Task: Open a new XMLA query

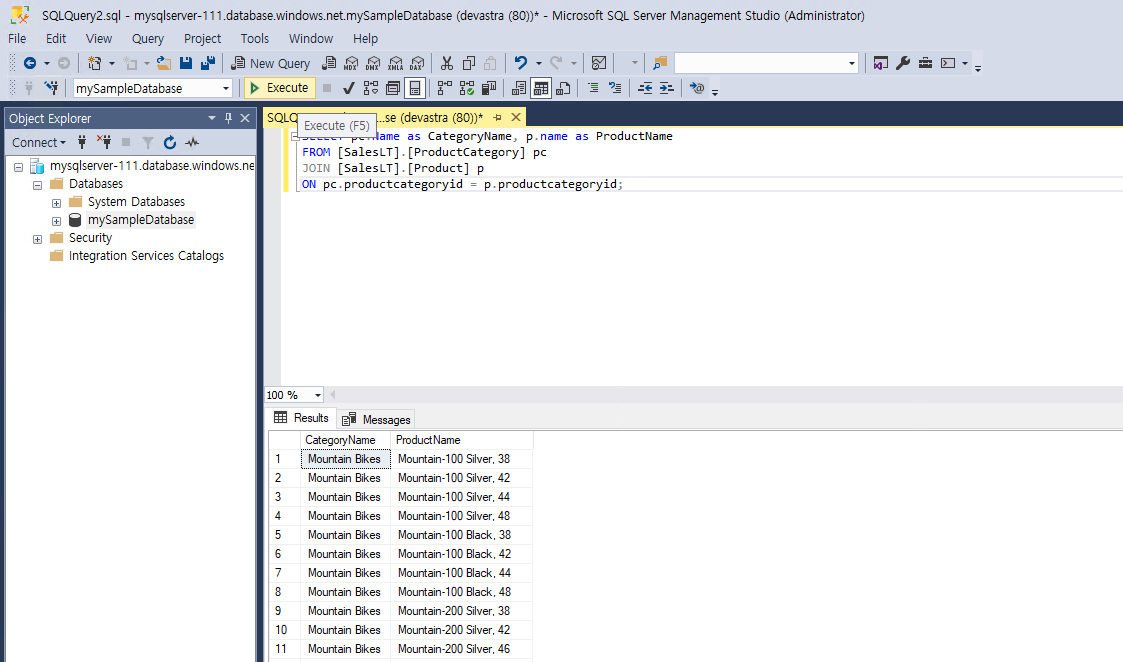Action: click(x=395, y=63)
